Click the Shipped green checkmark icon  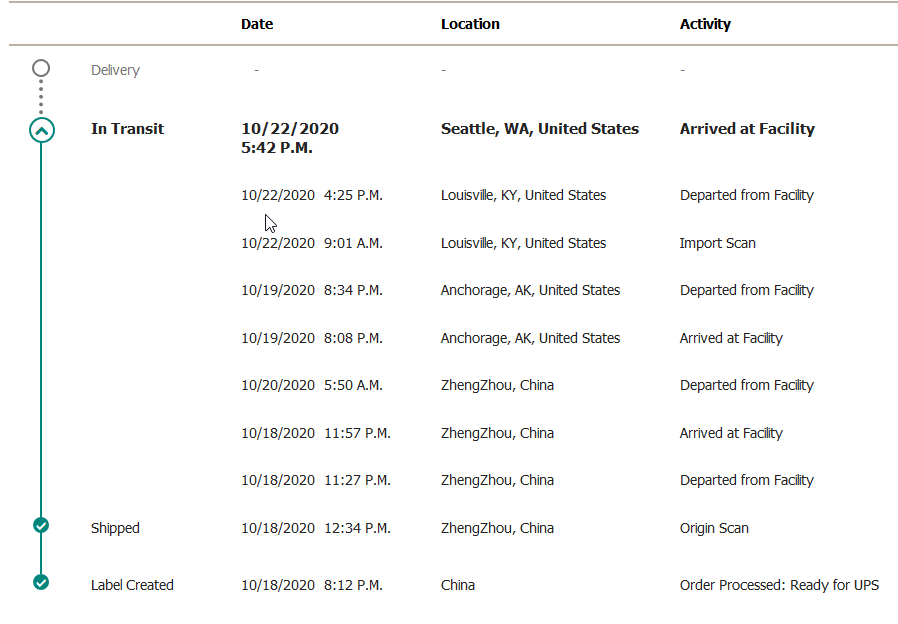(41, 525)
